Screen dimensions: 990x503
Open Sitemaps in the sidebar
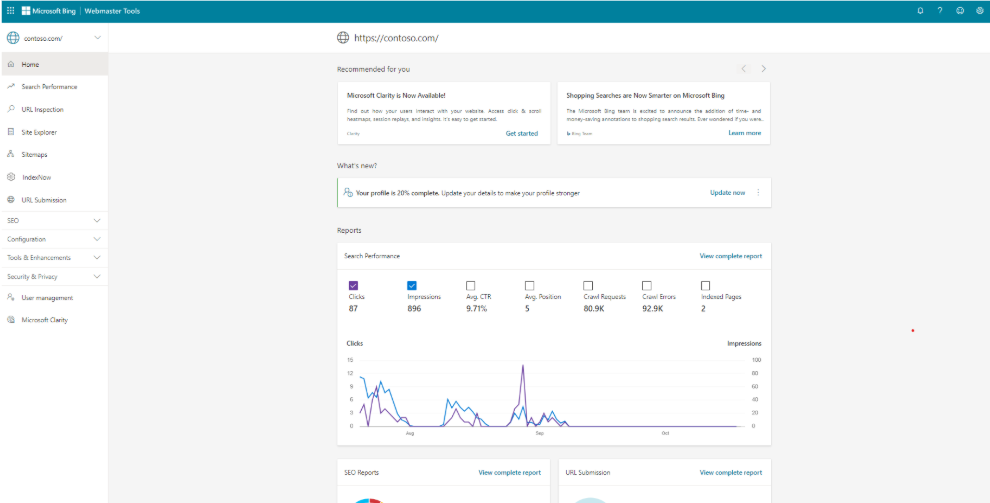tap(54, 154)
